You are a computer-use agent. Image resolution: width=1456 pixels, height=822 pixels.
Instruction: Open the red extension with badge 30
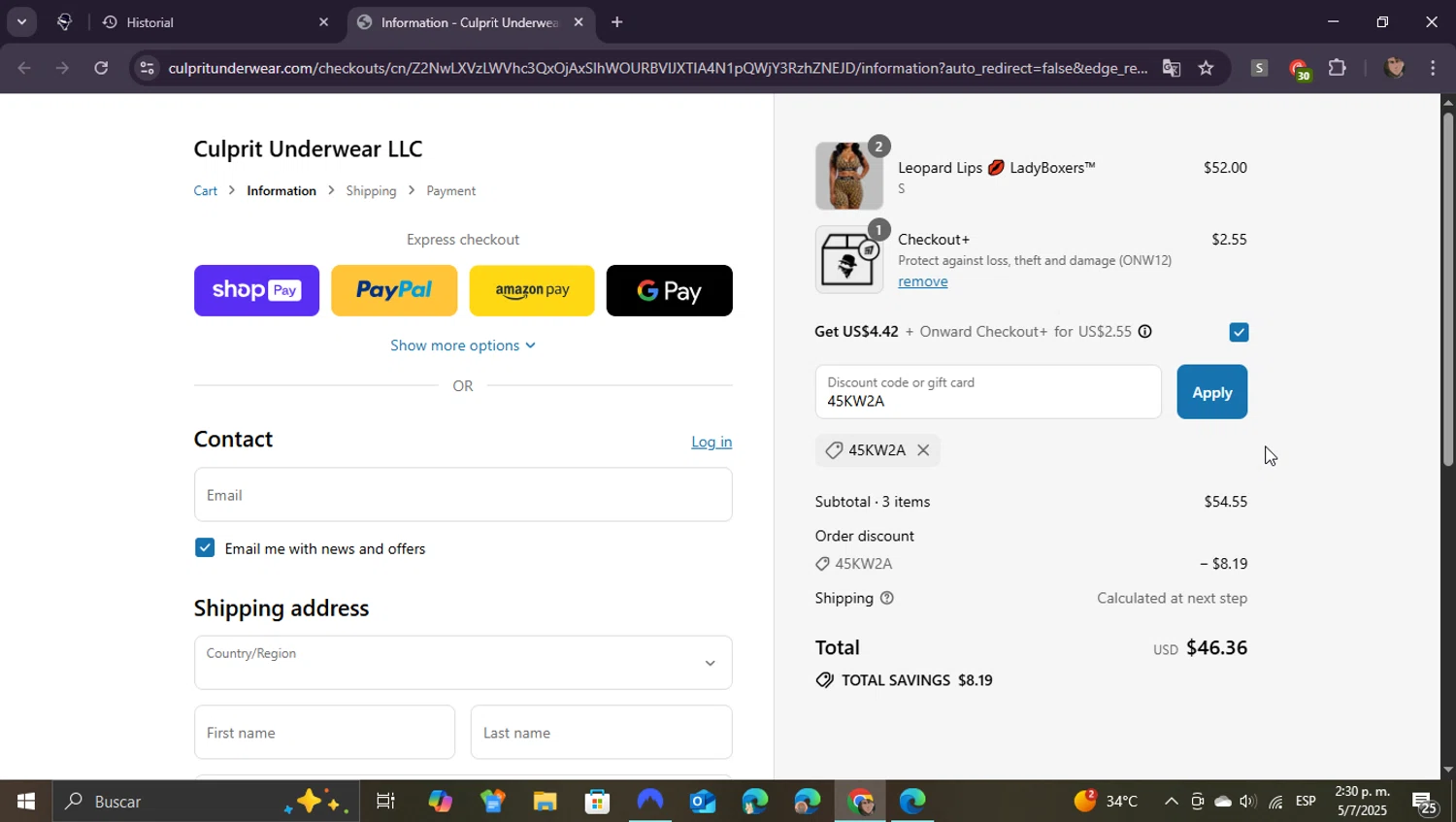[1299, 69]
